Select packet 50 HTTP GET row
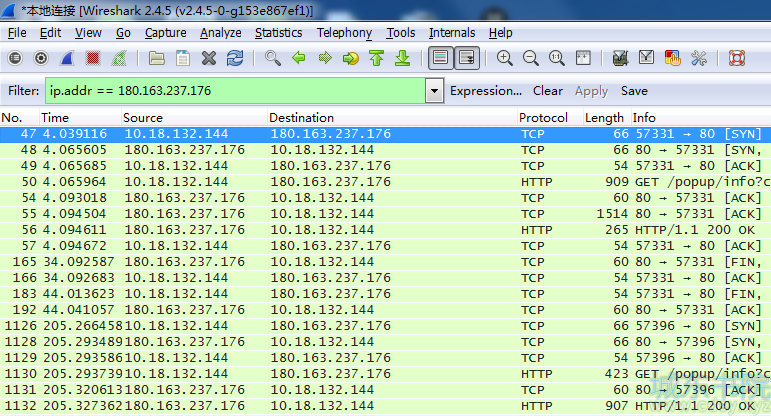The height and width of the screenshot is (416, 771). pyautogui.click(x=386, y=182)
